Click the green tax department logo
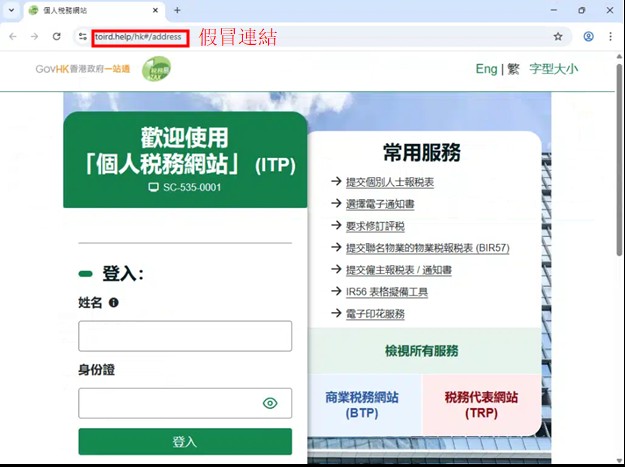The image size is (625, 467). click(x=156, y=69)
